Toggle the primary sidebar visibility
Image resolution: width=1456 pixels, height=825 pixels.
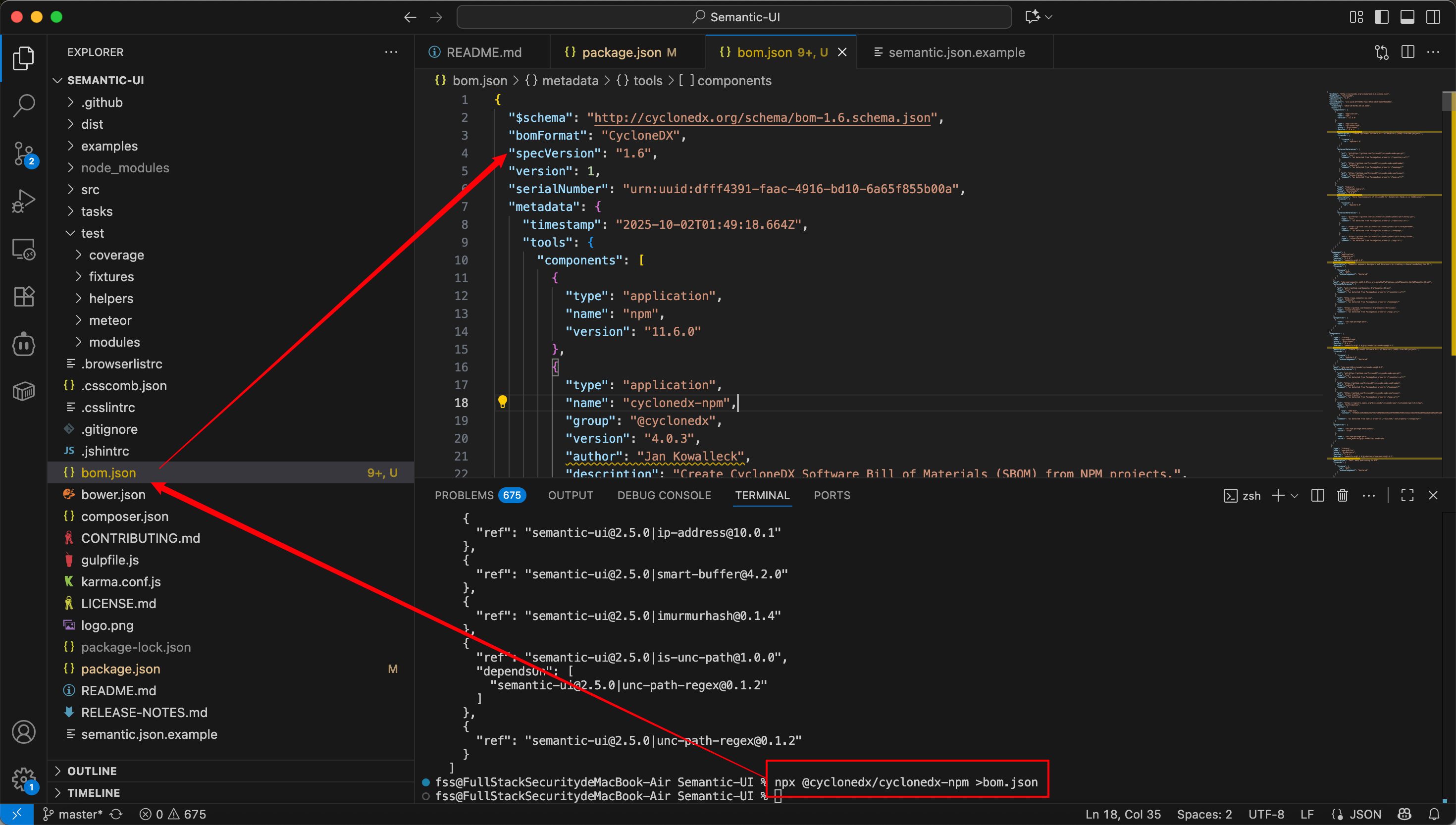point(1381,17)
